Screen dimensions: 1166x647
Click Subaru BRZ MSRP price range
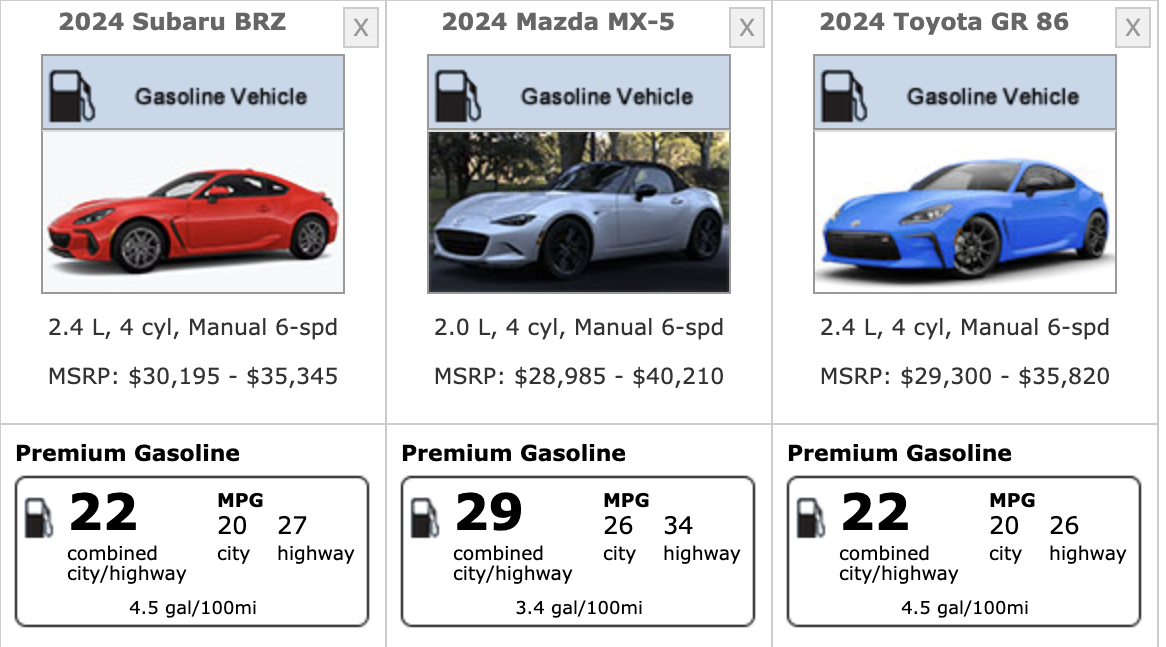tap(193, 377)
